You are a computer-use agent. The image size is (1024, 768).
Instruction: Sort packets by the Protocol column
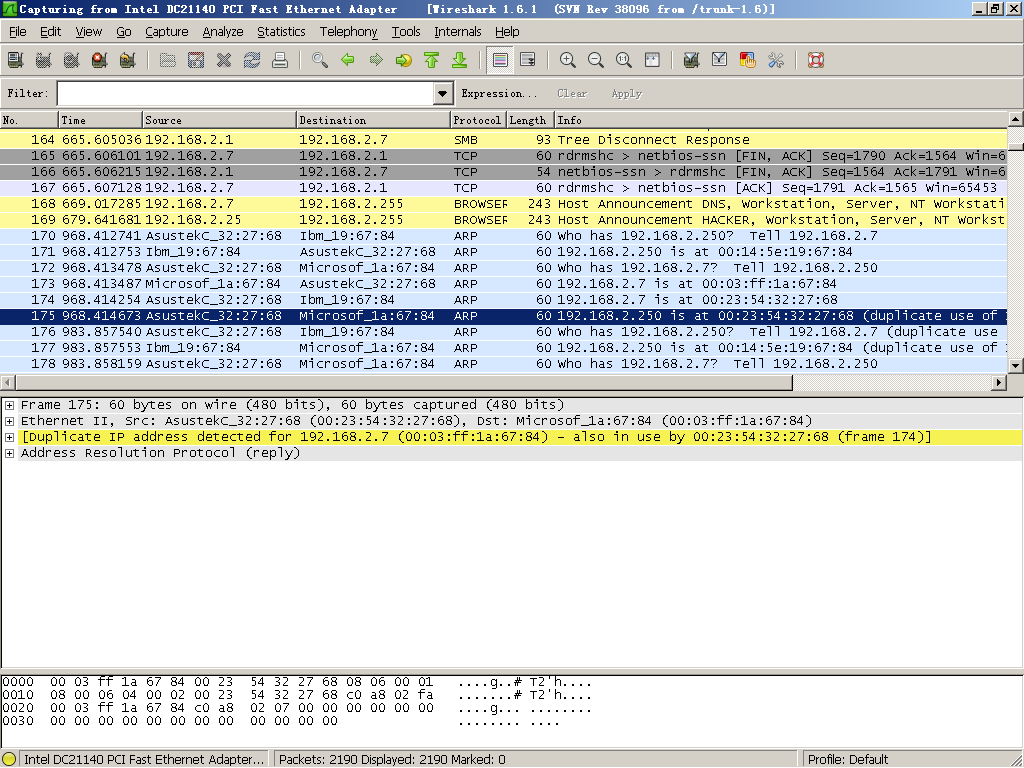point(478,120)
